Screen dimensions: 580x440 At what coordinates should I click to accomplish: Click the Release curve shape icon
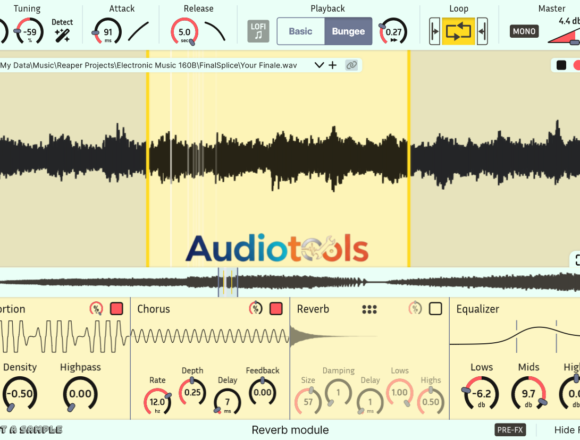click(x=215, y=31)
